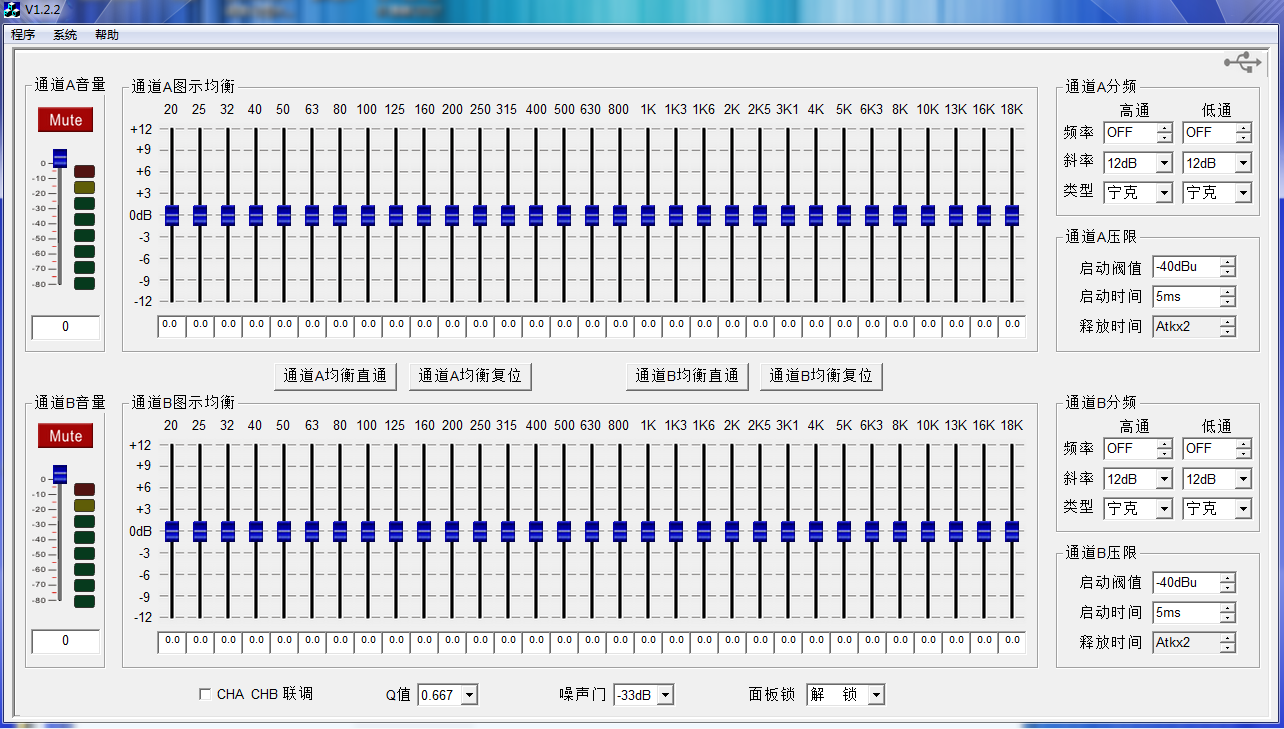The image size is (1284, 729).
Task: Click channel A 释放时间 stepper arrows
Action: click(x=1228, y=327)
